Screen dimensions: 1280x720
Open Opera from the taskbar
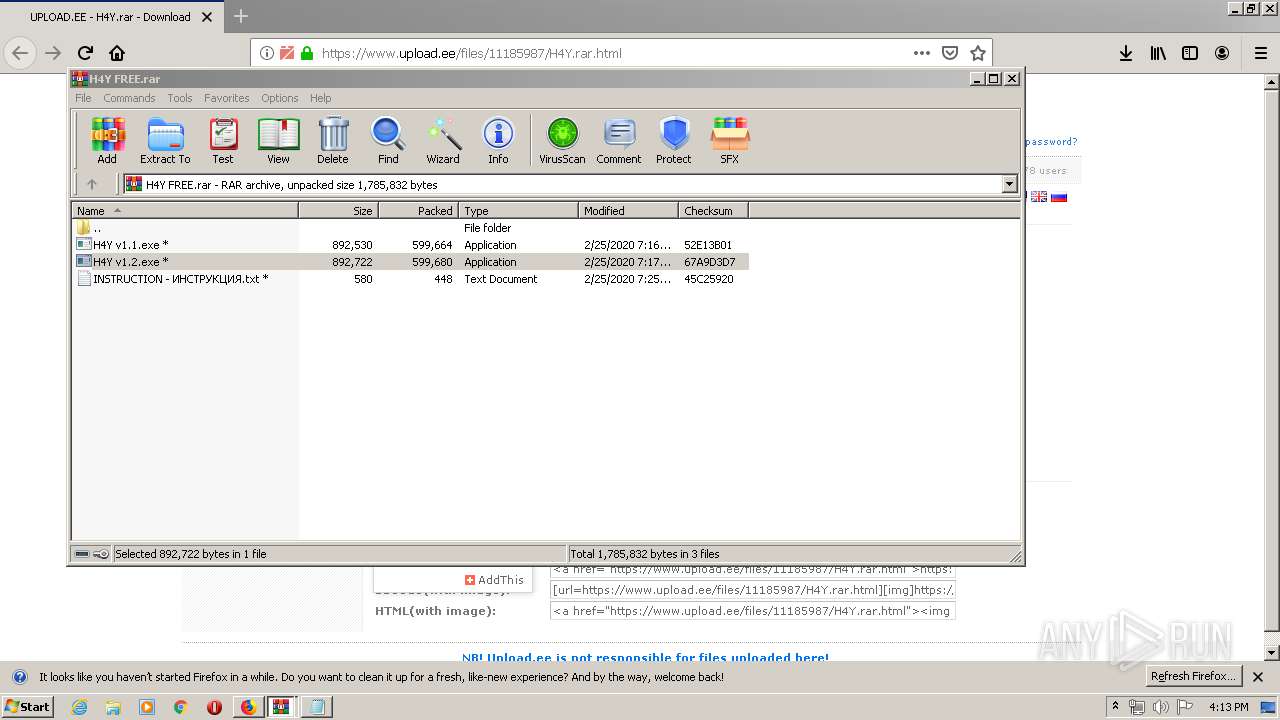pyautogui.click(x=214, y=707)
